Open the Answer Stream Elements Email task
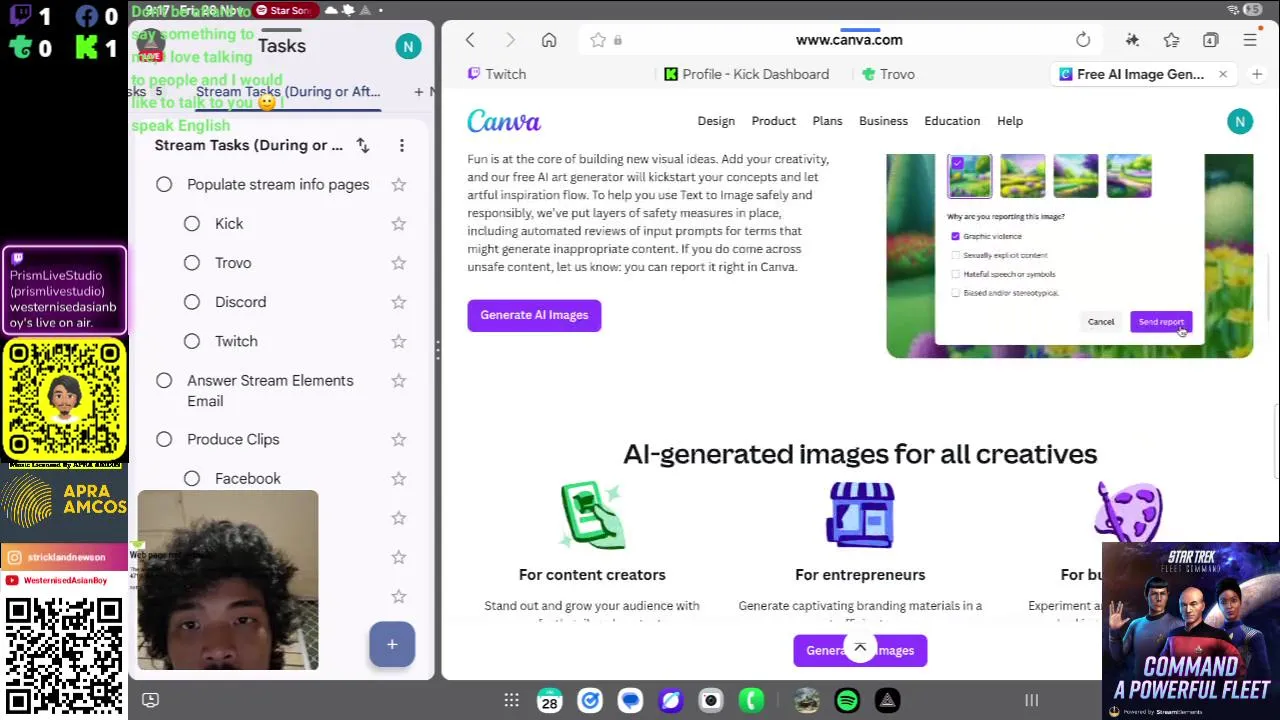This screenshot has width=1280, height=720. [270, 391]
